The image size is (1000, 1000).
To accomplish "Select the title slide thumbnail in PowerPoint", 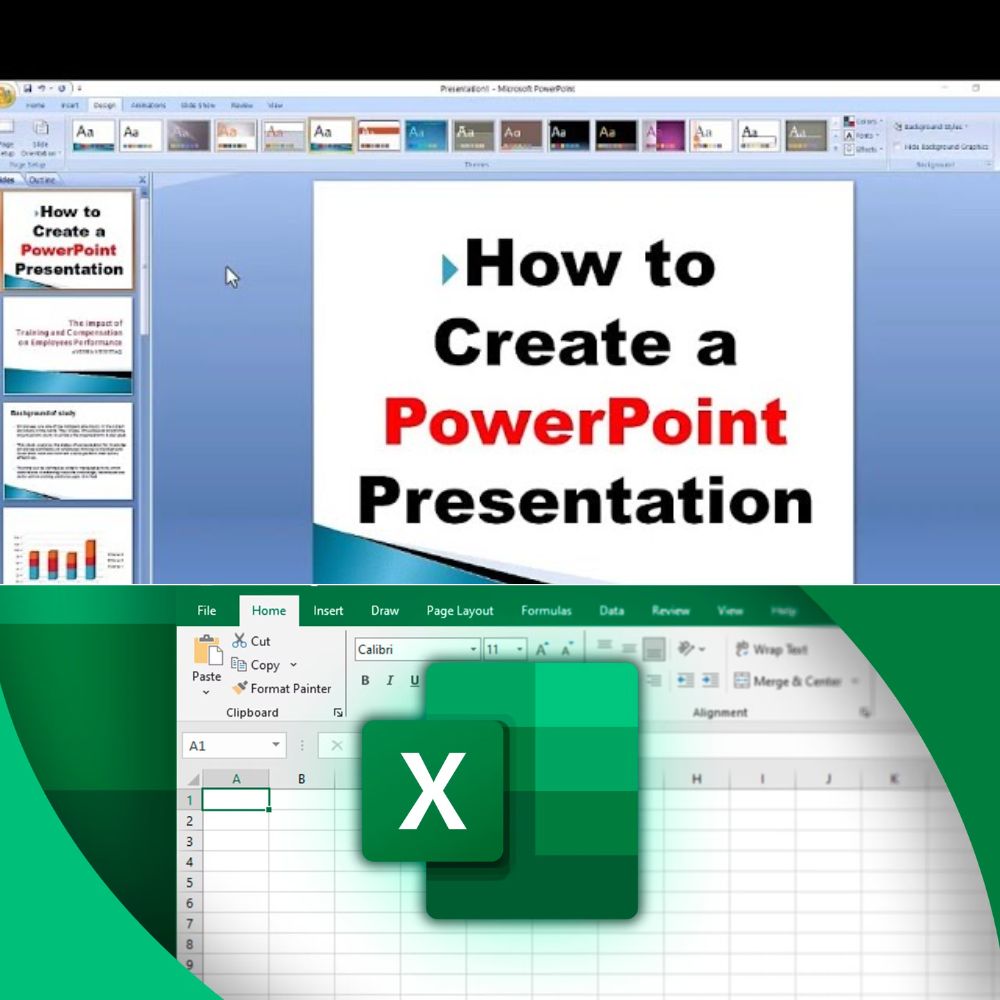I will point(68,240).
